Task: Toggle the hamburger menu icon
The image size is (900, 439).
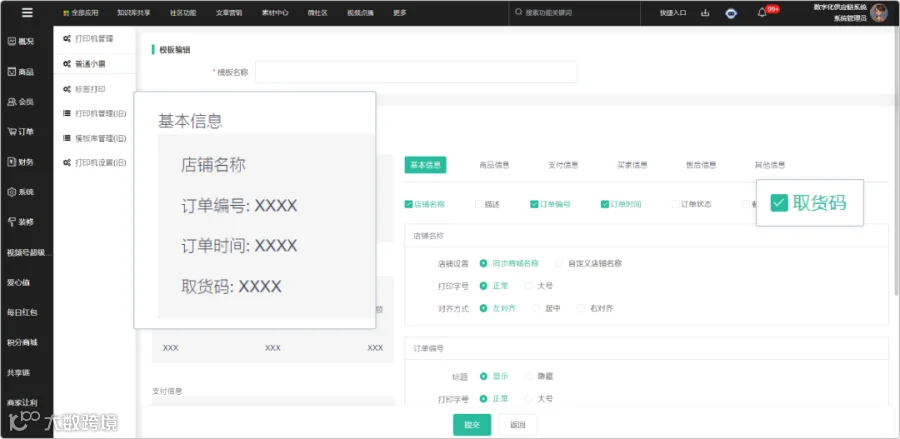Action: pyautogui.click(x=27, y=13)
